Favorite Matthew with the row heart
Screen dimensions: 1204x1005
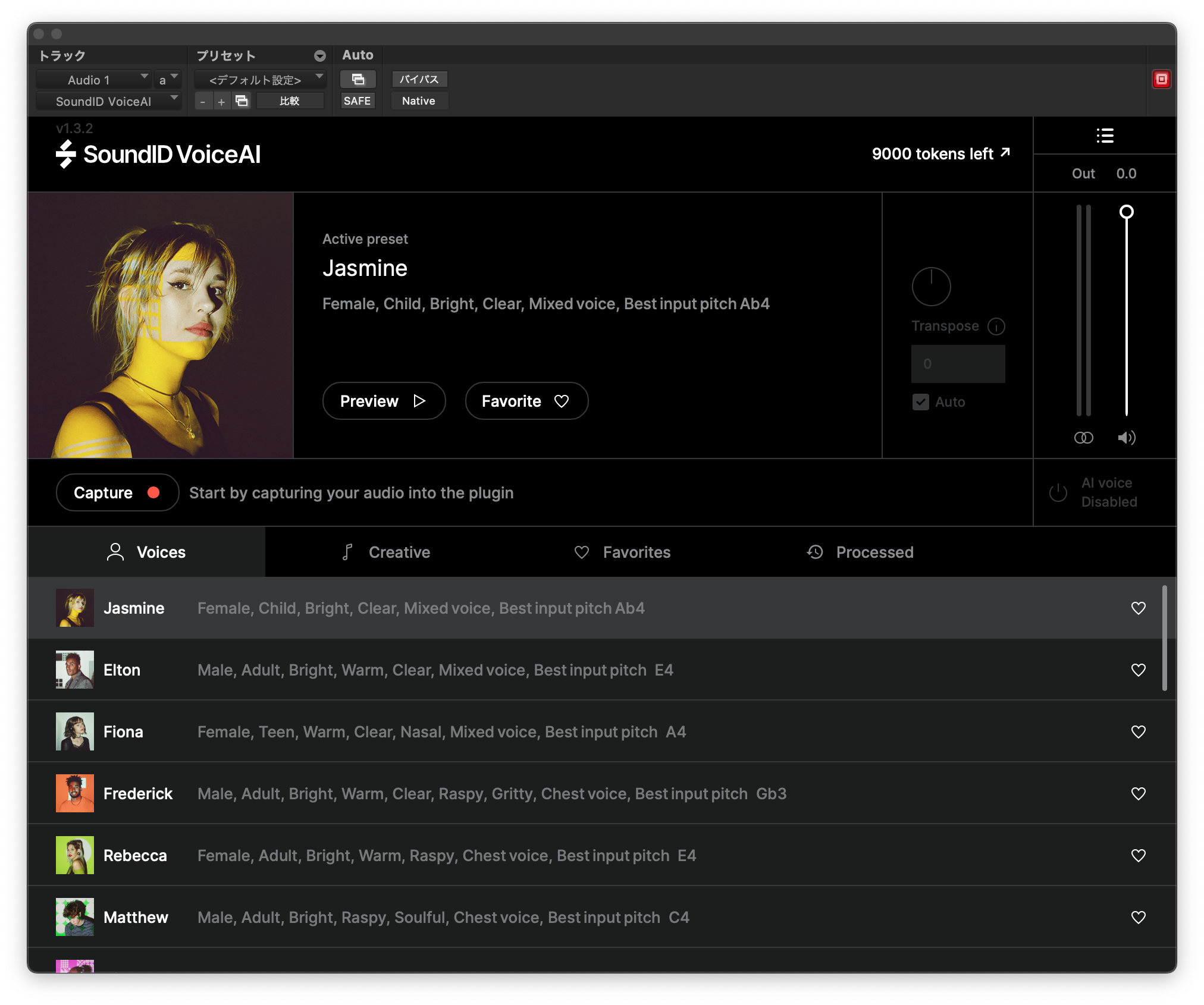pyautogui.click(x=1138, y=917)
